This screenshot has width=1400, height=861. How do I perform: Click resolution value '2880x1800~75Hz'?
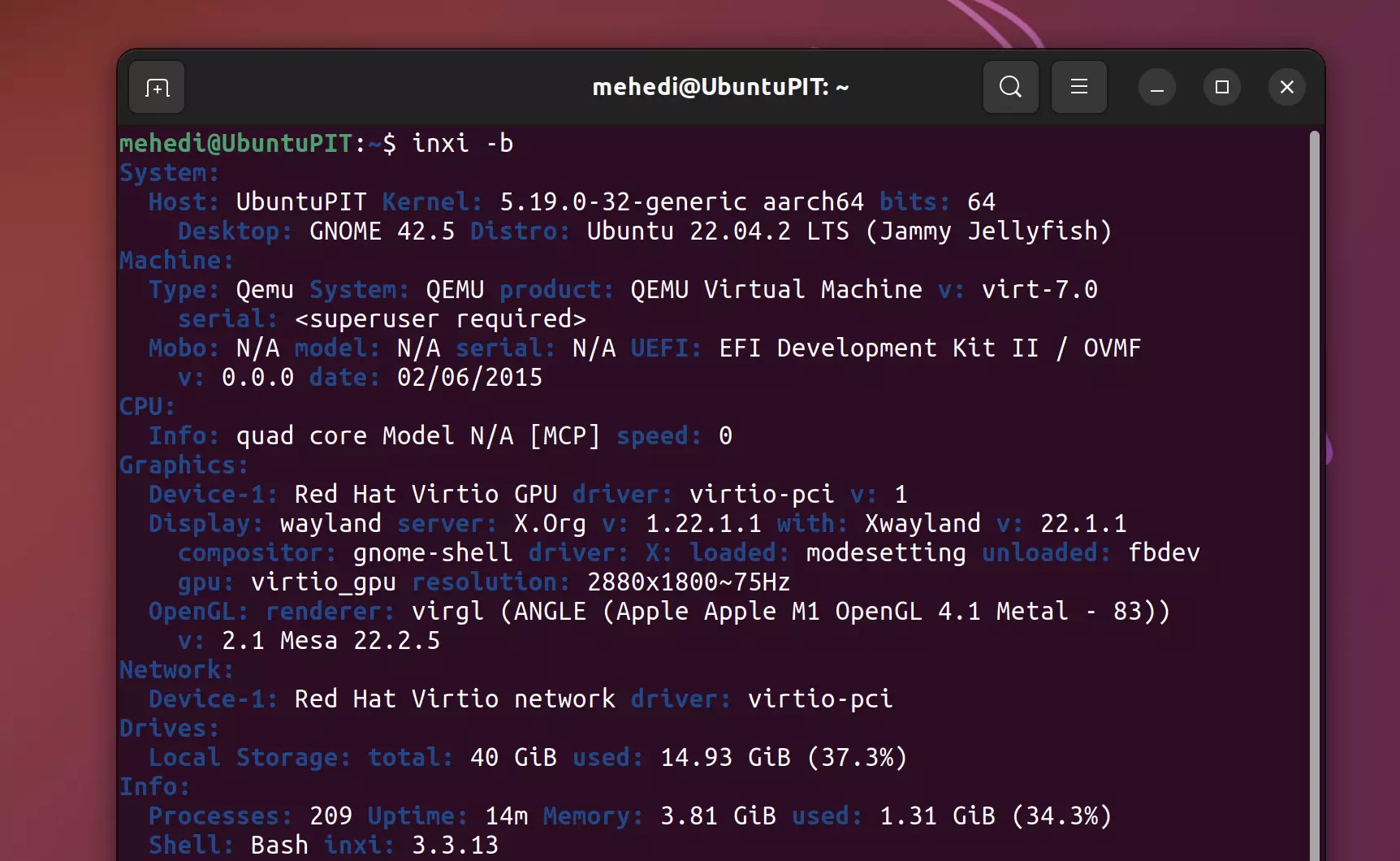point(689,582)
